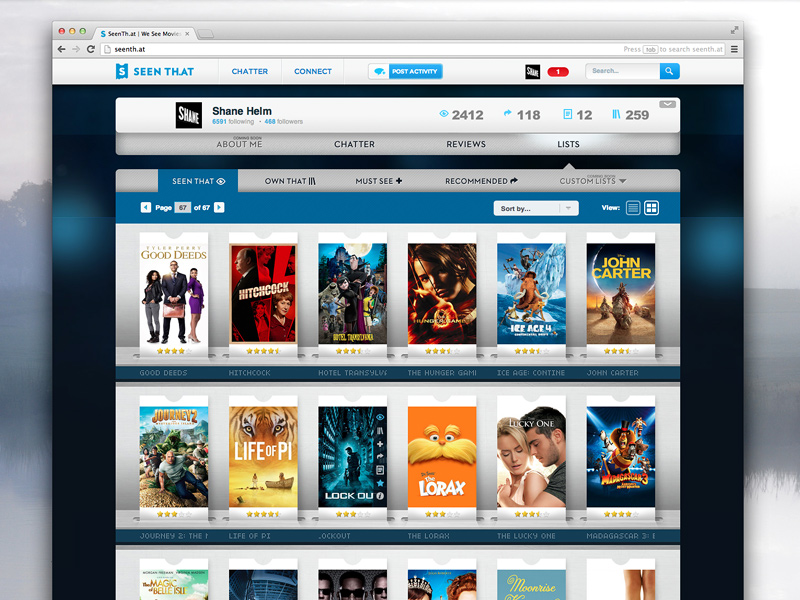
Task: Click the Post Activity button
Action: coord(415,71)
